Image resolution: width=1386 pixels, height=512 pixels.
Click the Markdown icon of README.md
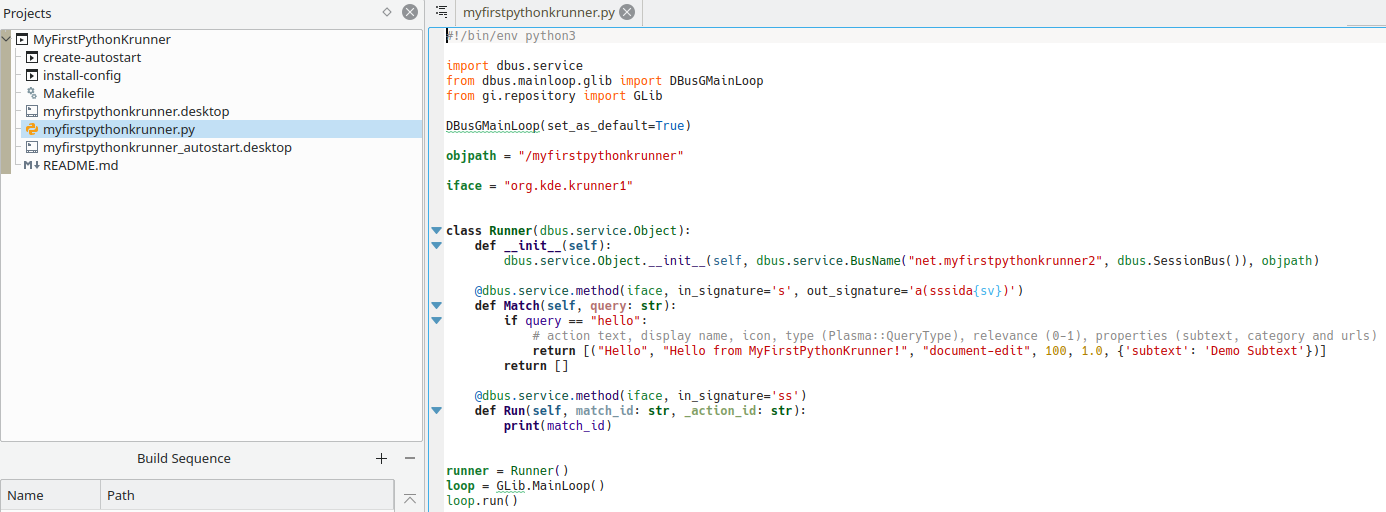tap(31, 166)
